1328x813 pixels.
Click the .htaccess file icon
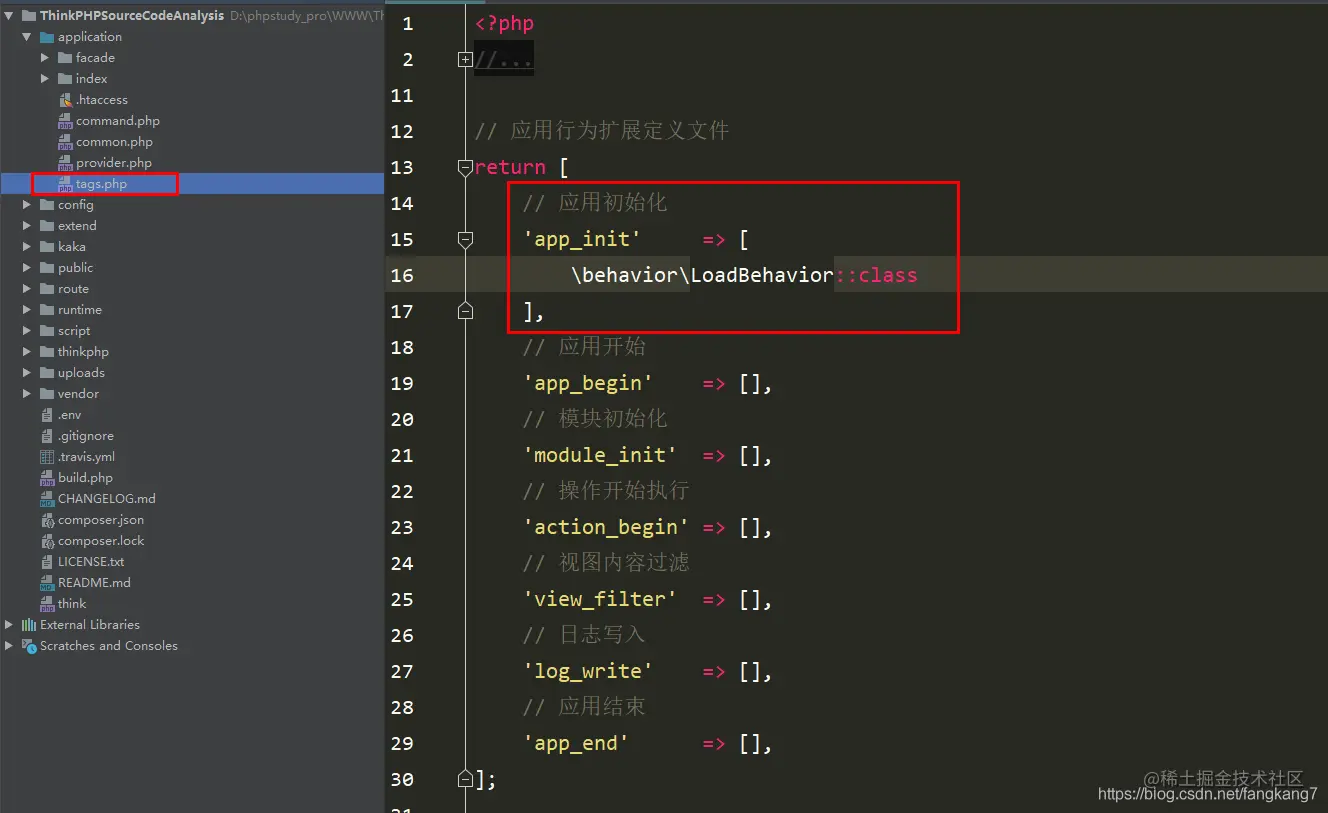(x=66, y=100)
